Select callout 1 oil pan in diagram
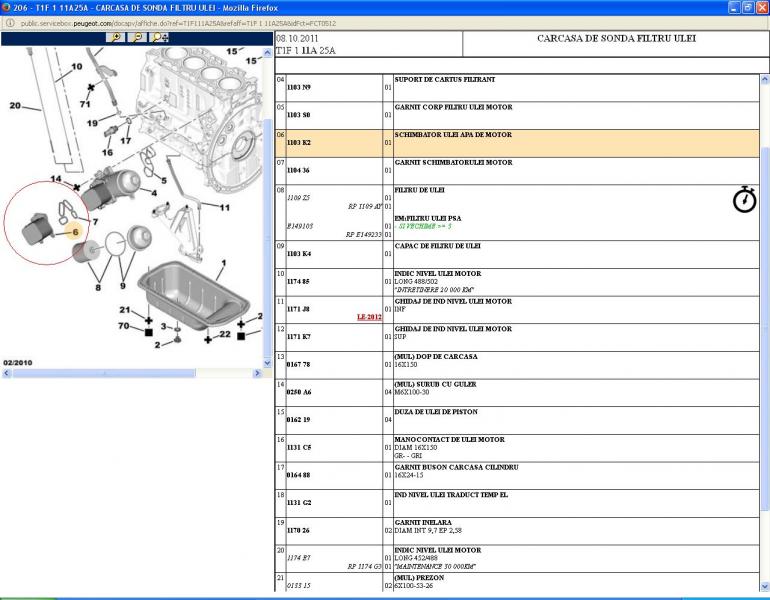Viewport: 770px width, 600px height. click(x=224, y=263)
